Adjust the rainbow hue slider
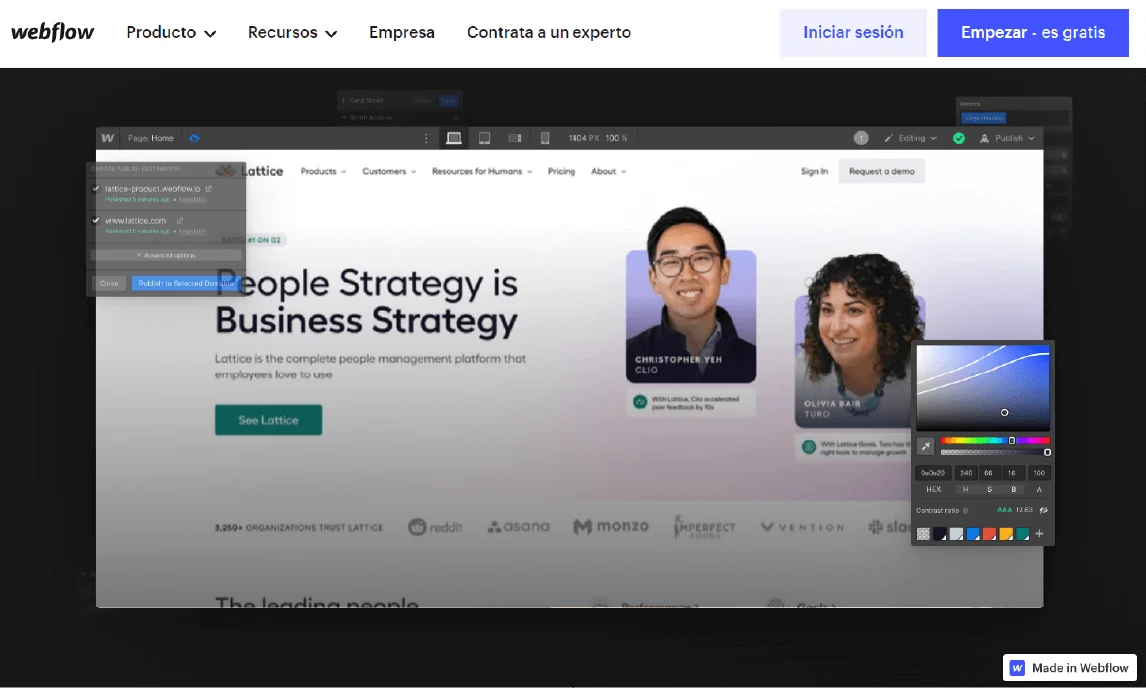Image resolution: width=1146 pixels, height=688 pixels. pyautogui.click(x=995, y=440)
